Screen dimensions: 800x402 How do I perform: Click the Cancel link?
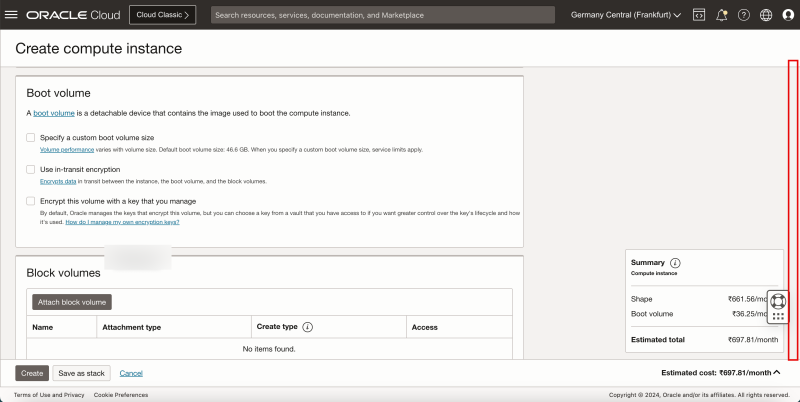tap(131, 373)
